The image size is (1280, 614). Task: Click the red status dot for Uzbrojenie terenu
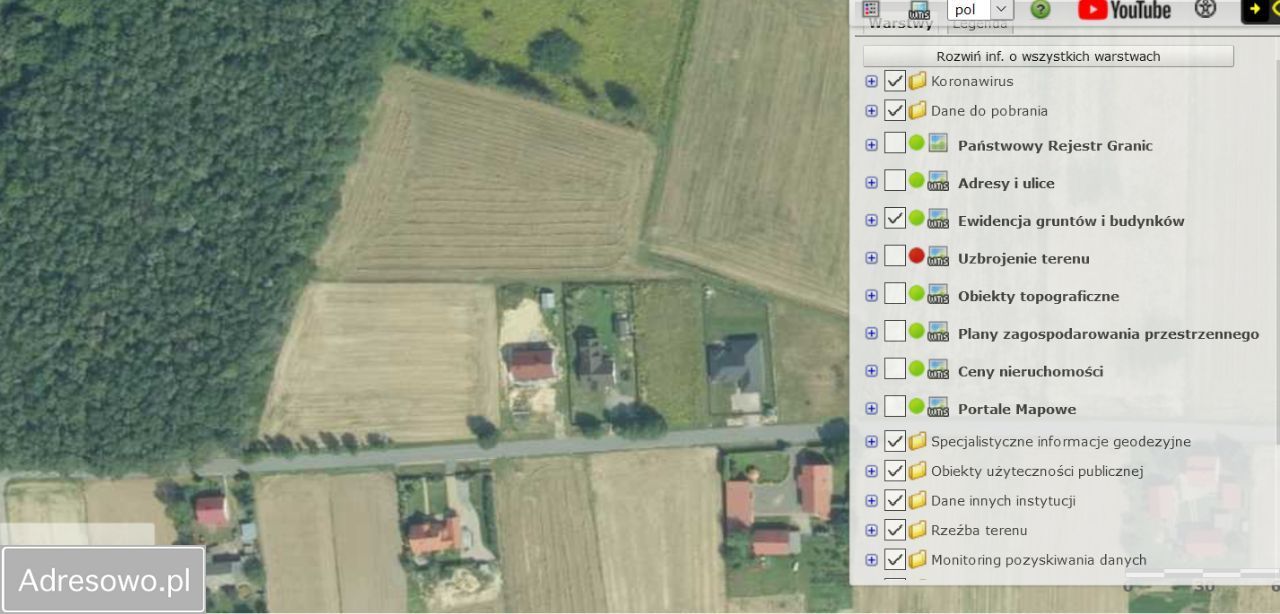[x=916, y=256]
